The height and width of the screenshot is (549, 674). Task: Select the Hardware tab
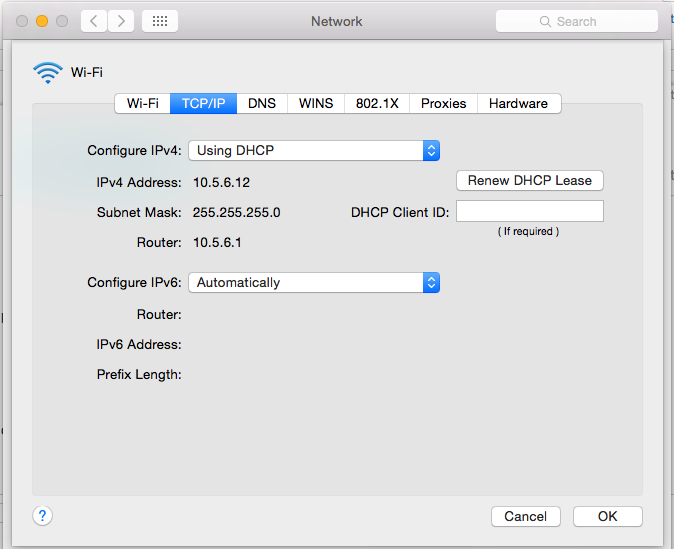pos(518,103)
